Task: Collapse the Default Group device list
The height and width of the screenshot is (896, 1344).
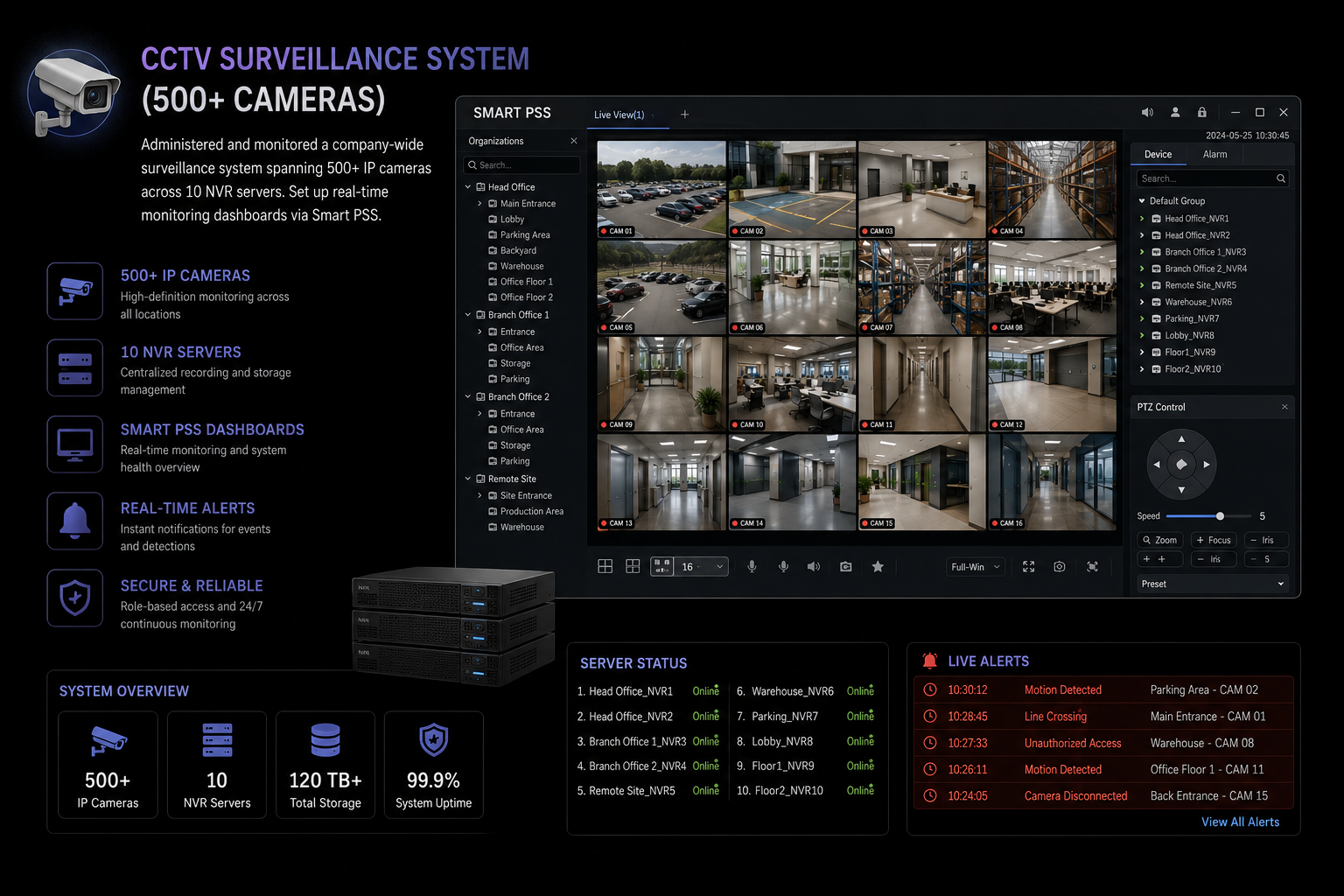Action: (x=1142, y=201)
